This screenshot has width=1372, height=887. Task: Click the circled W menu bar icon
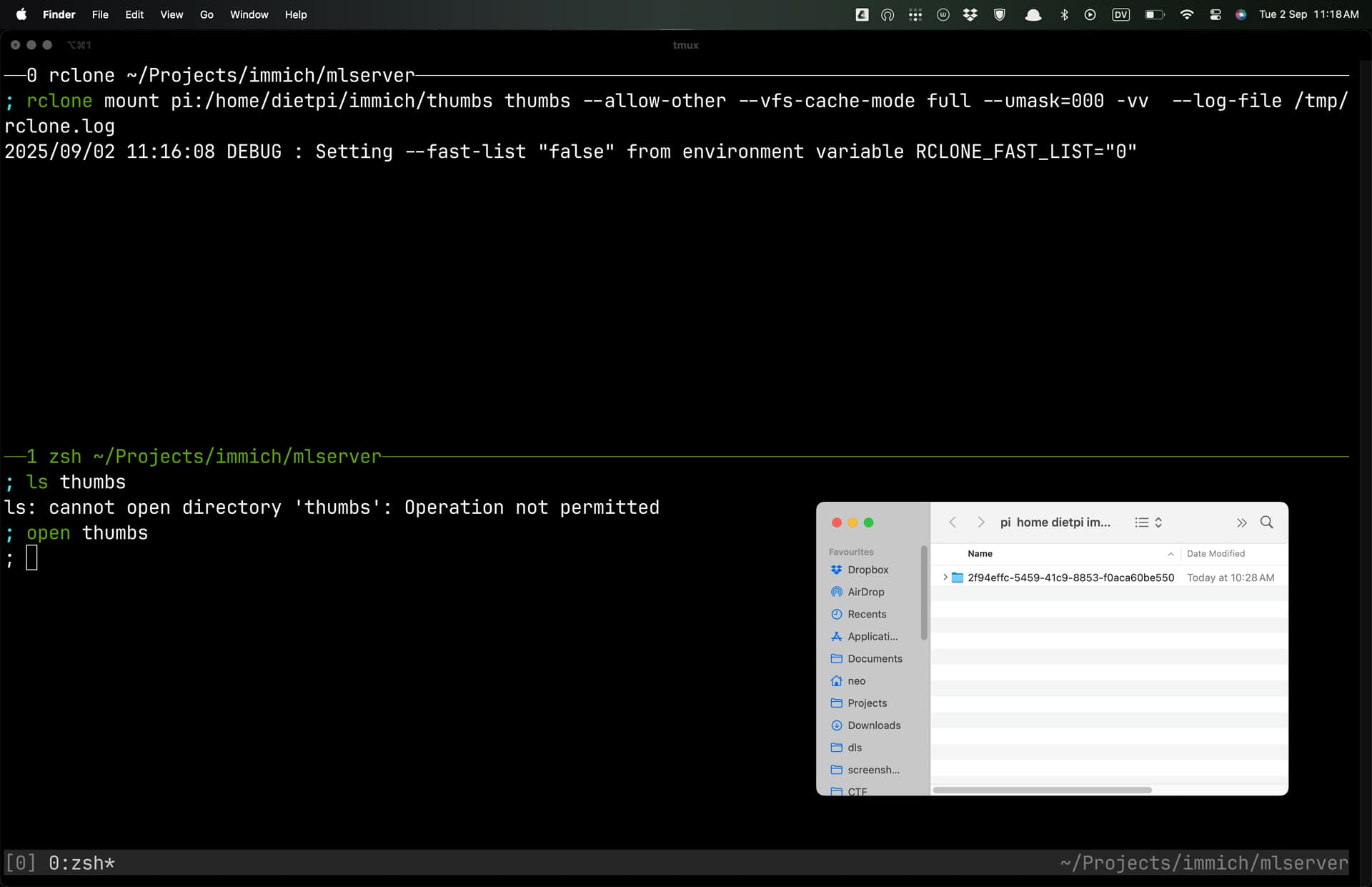click(x=943, y=14)
